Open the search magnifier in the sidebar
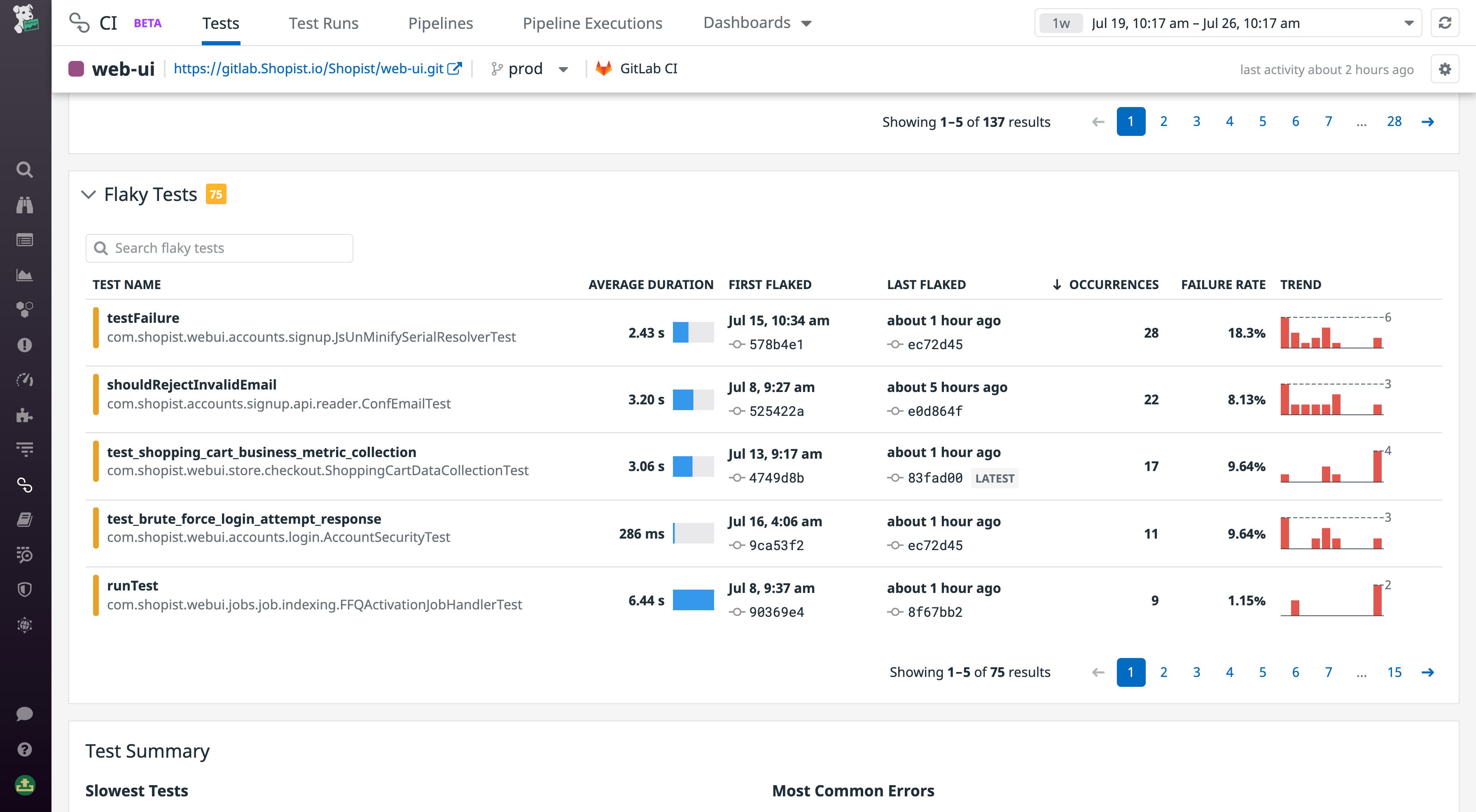Screen dimensions: 1476x812 point(25,170)
